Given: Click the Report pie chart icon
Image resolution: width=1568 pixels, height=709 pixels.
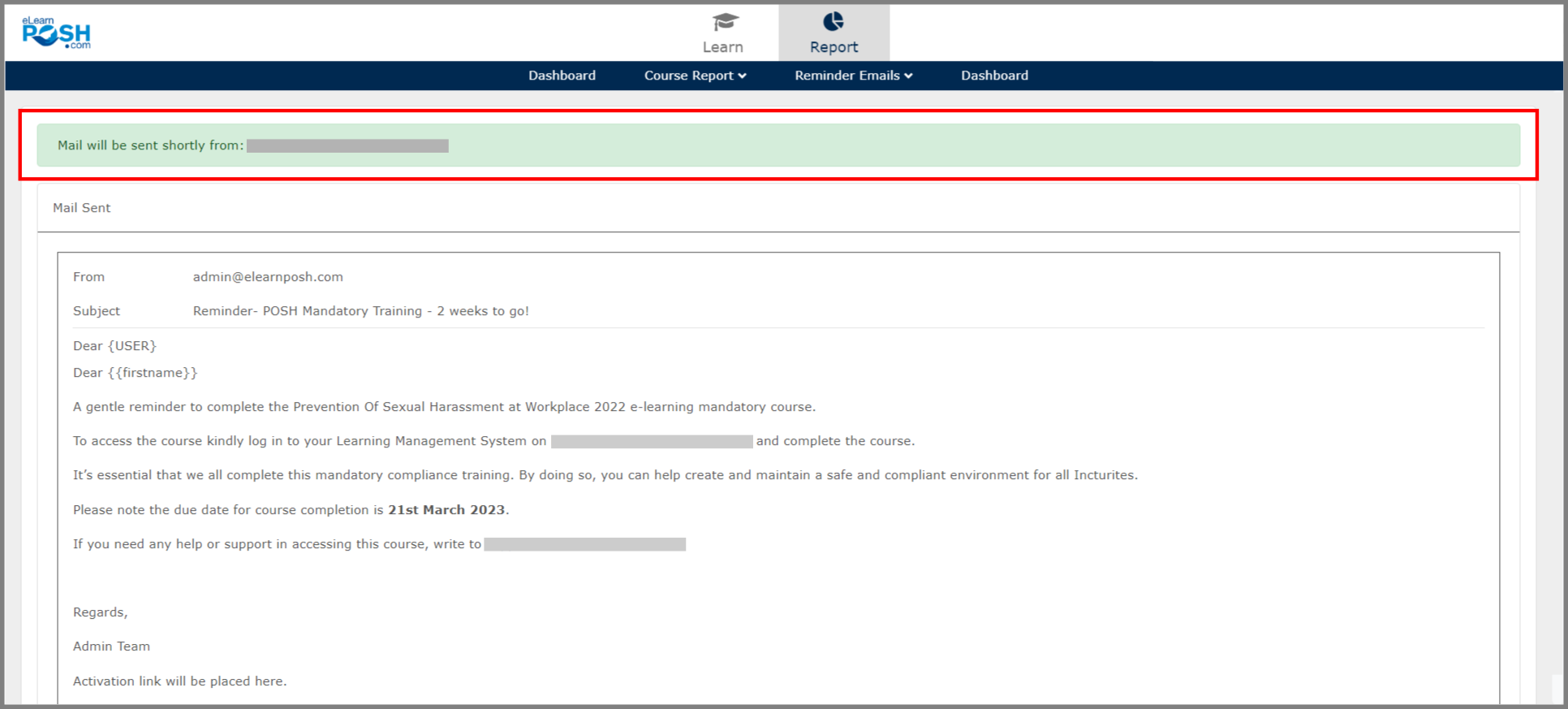Looking at the screenshot, I should pyautogui.click(x=834, y=22).
